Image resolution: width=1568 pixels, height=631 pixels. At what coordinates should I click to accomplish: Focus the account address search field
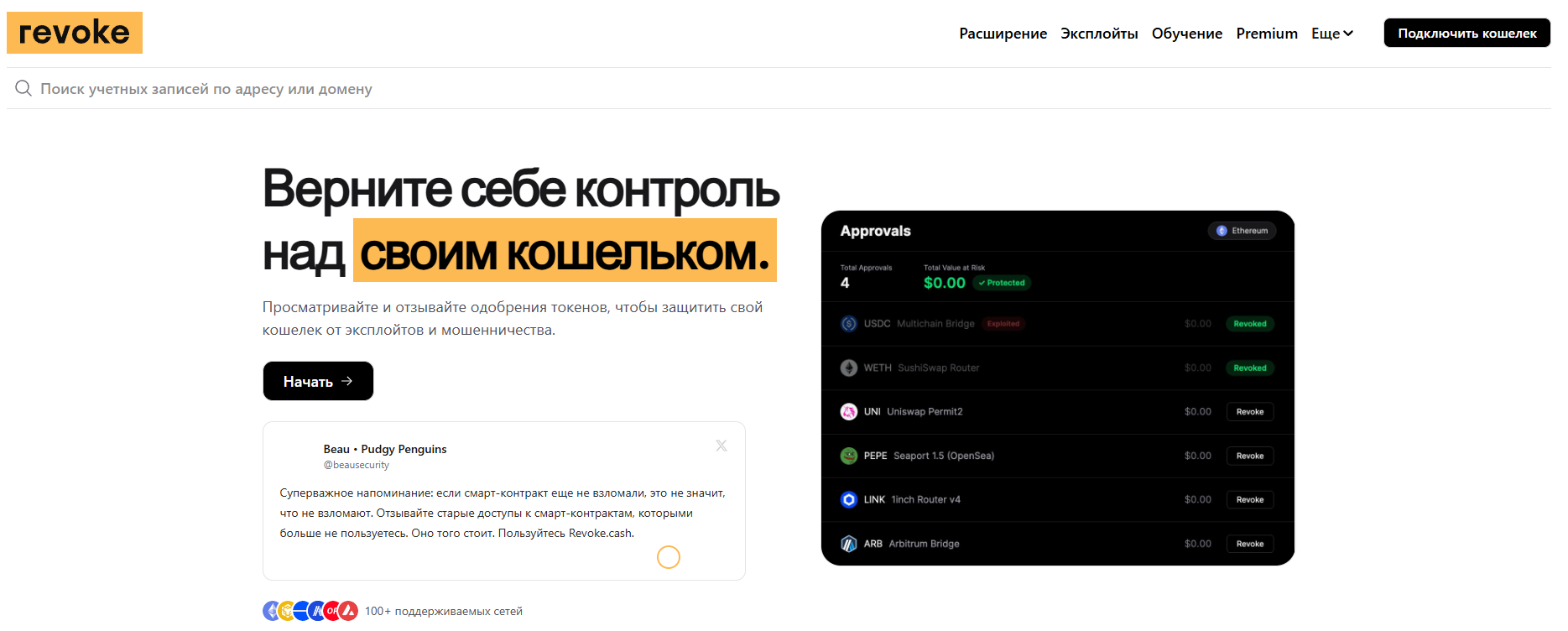click(779, 88)
